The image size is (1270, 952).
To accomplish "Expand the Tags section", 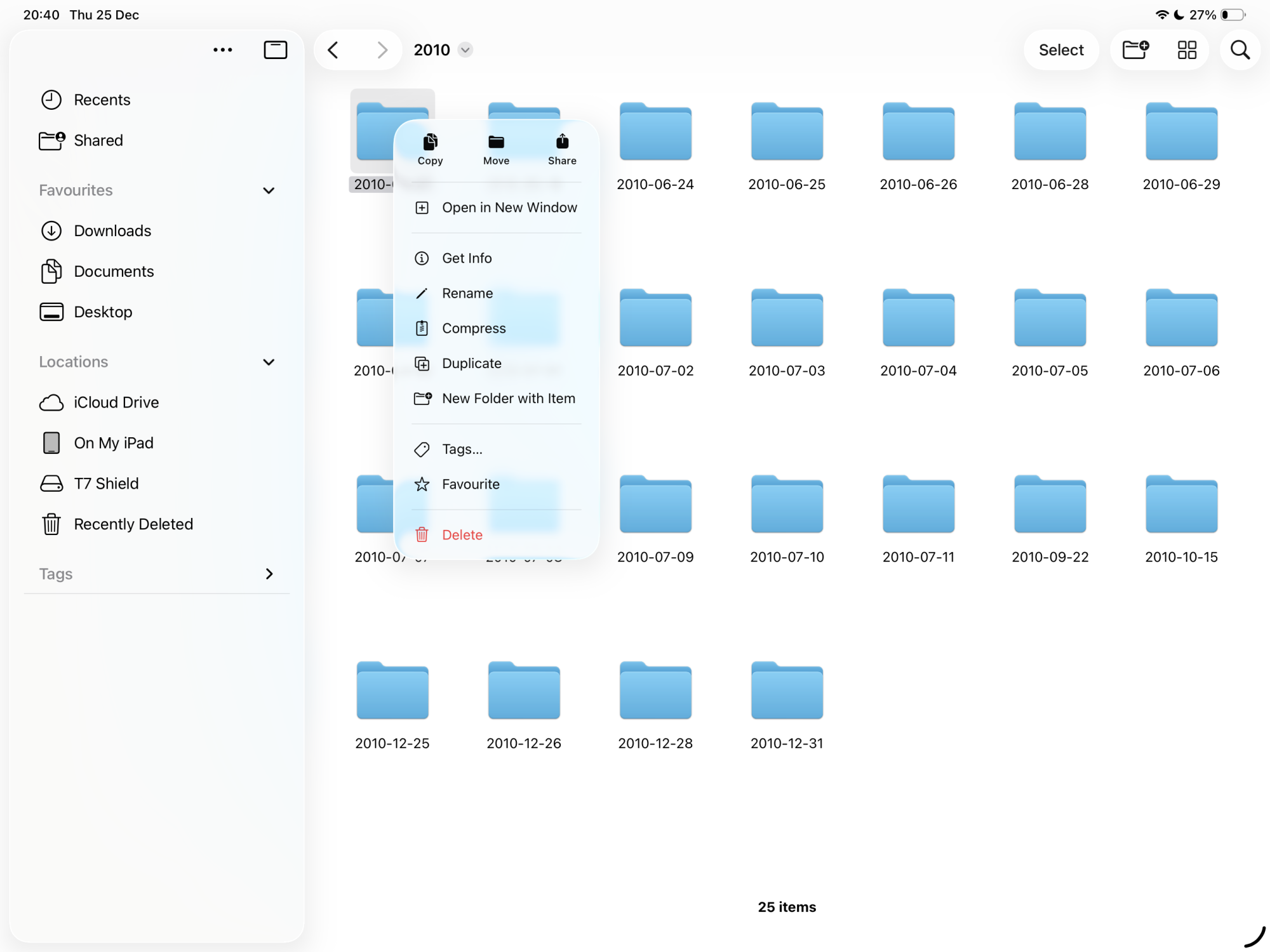I will [269, 574].
